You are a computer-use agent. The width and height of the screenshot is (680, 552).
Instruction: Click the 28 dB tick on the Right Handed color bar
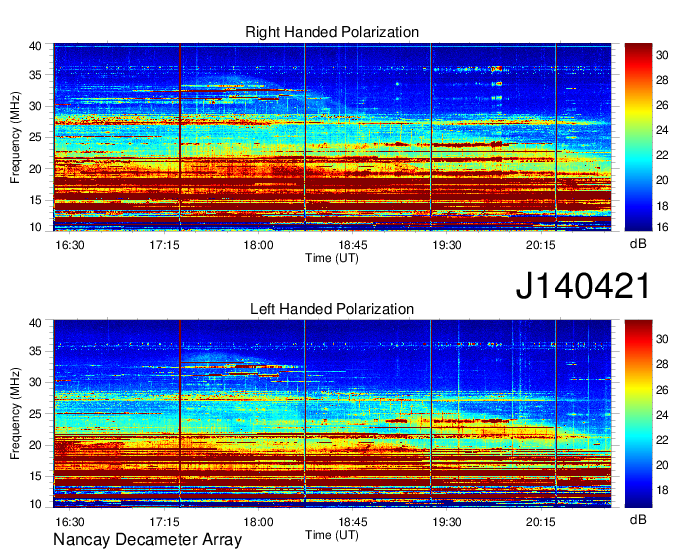(x=662, y=80)
